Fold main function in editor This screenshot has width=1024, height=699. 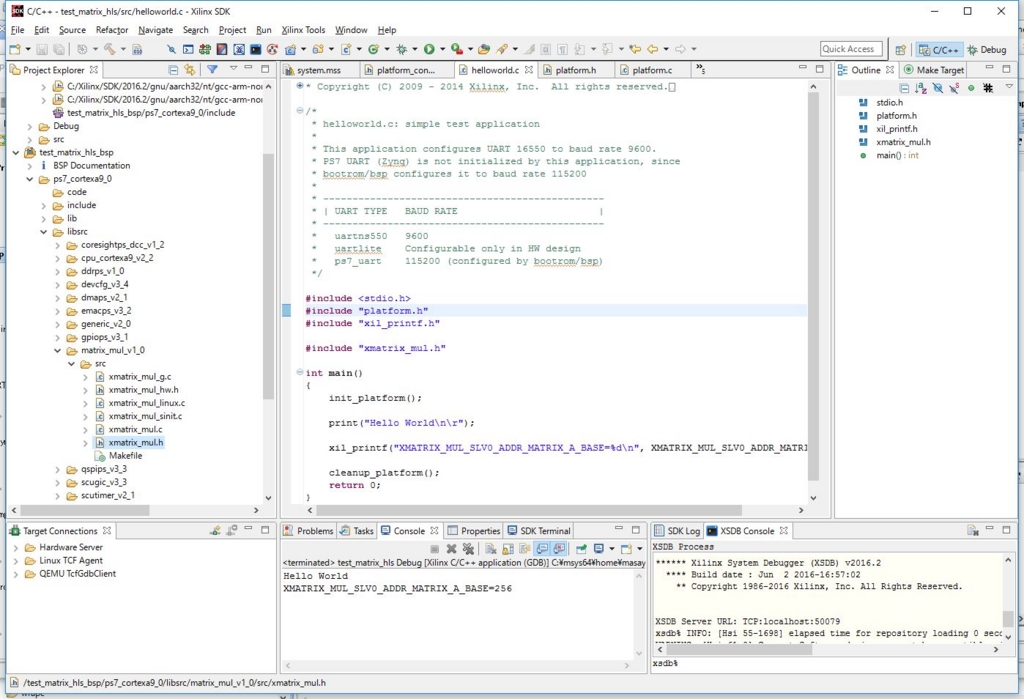point(300,372)
